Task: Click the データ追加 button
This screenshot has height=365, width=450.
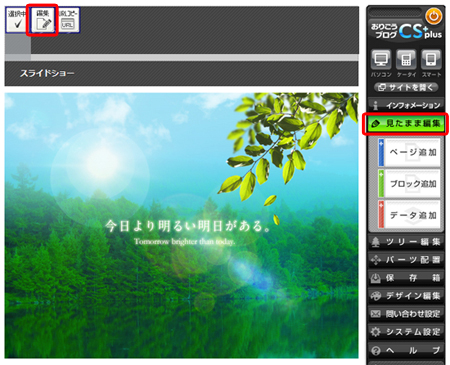Action: [409, 215]
